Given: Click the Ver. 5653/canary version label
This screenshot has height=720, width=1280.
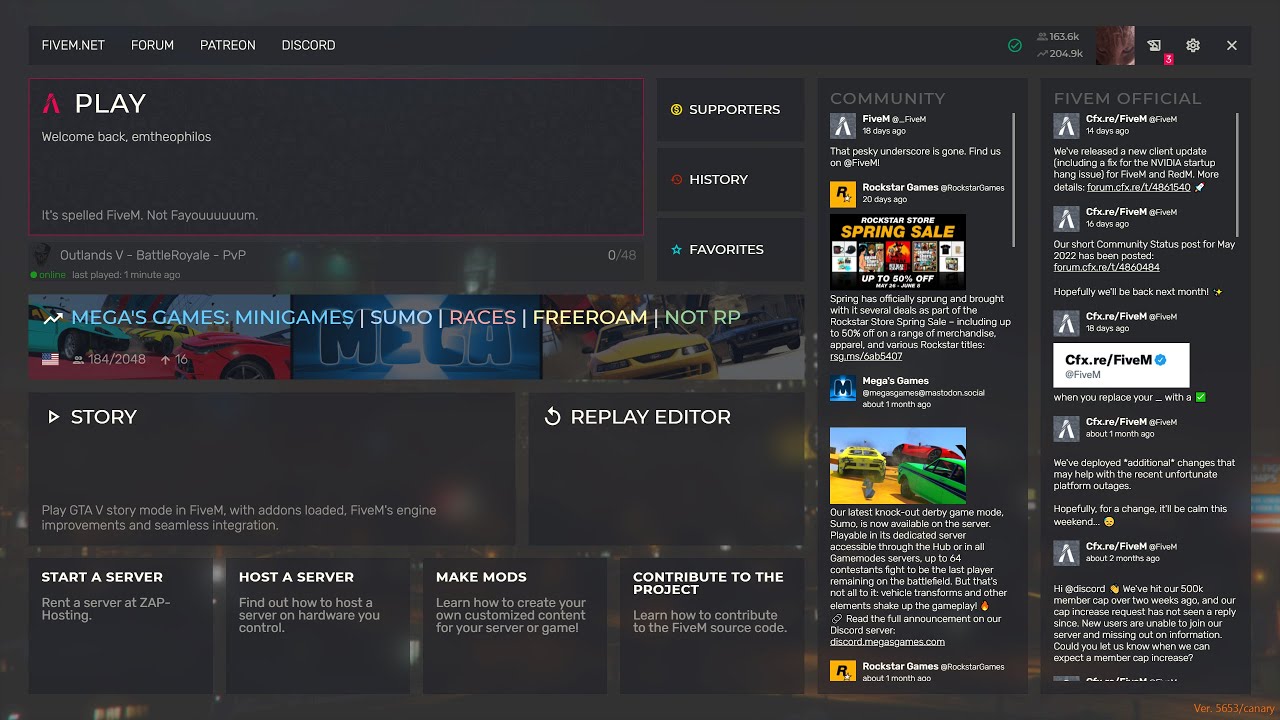Looking at the screenshot, I should tap(1234, 708).
